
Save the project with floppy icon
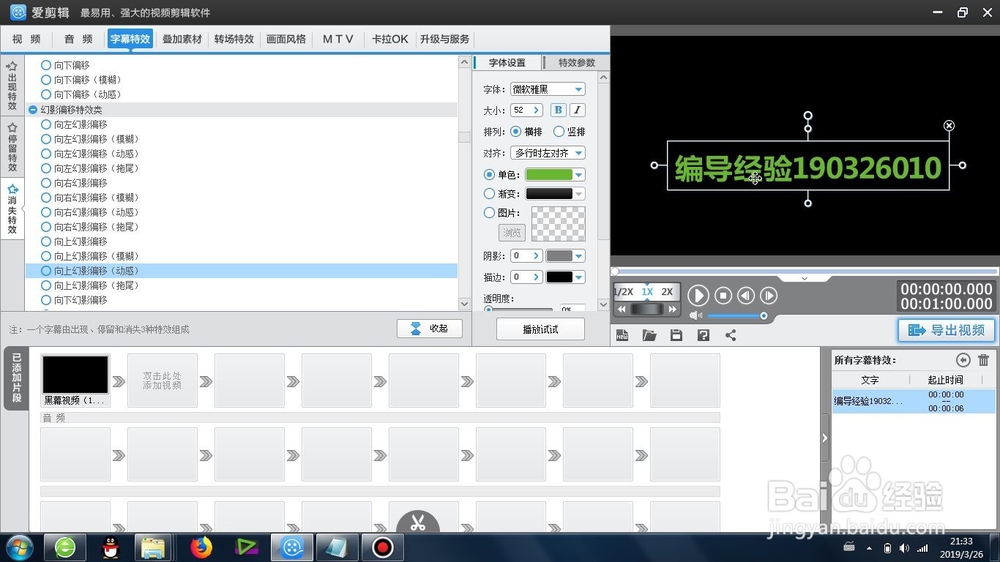(676, 336)
